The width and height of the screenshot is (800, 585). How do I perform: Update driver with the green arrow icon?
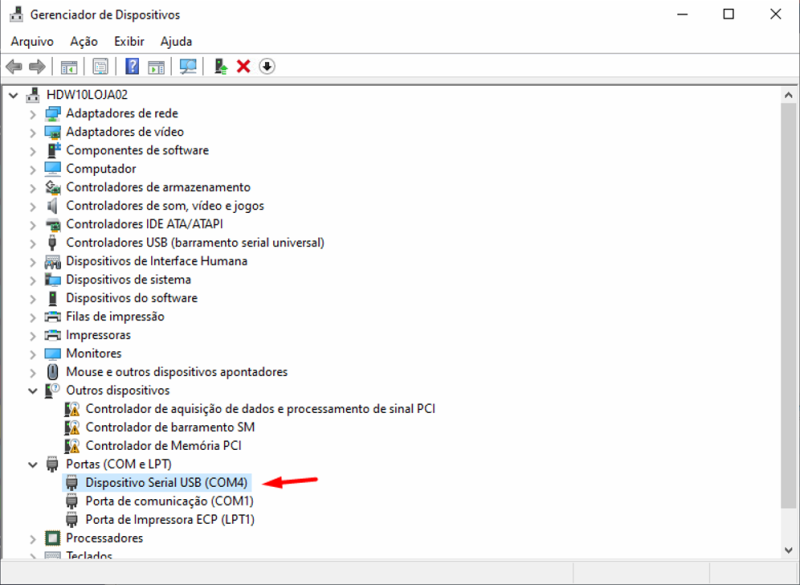coord(221,66)
